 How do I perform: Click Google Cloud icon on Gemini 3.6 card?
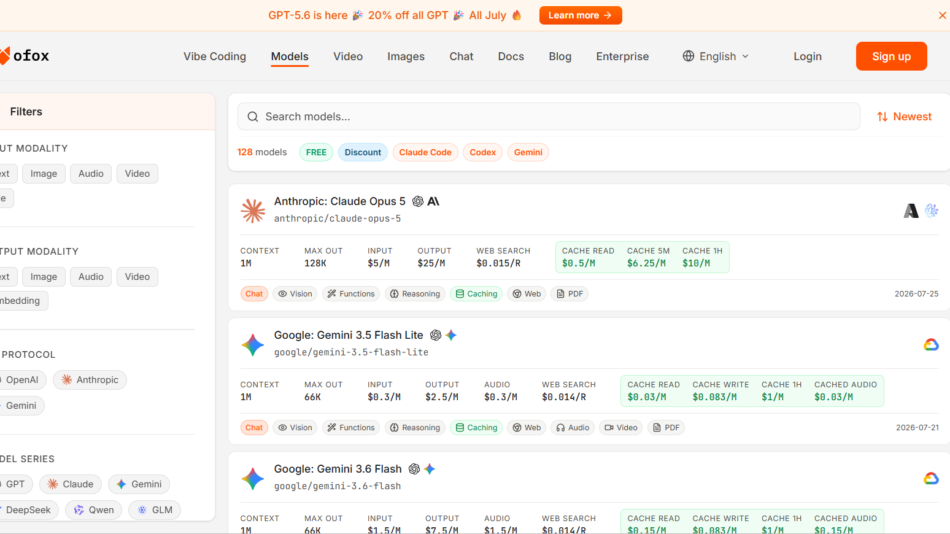[931, 478]
